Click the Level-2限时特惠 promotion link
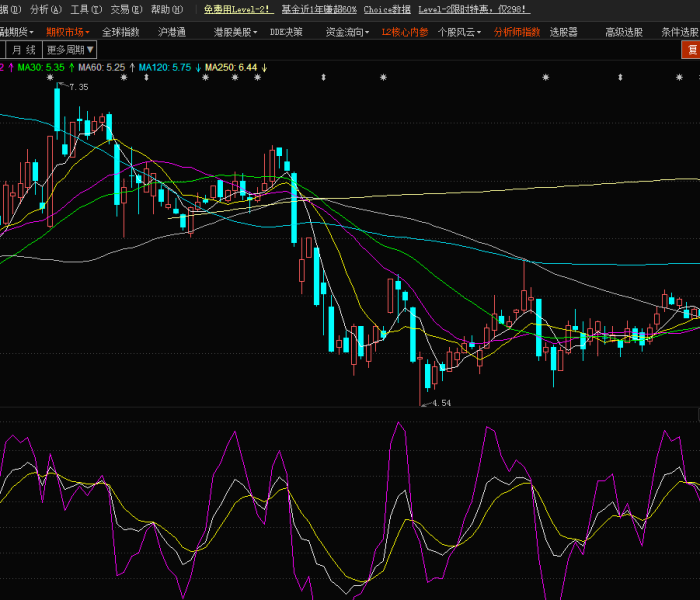Image resolution: width=700 pixels, height=600 pixels. coord(473,9)
